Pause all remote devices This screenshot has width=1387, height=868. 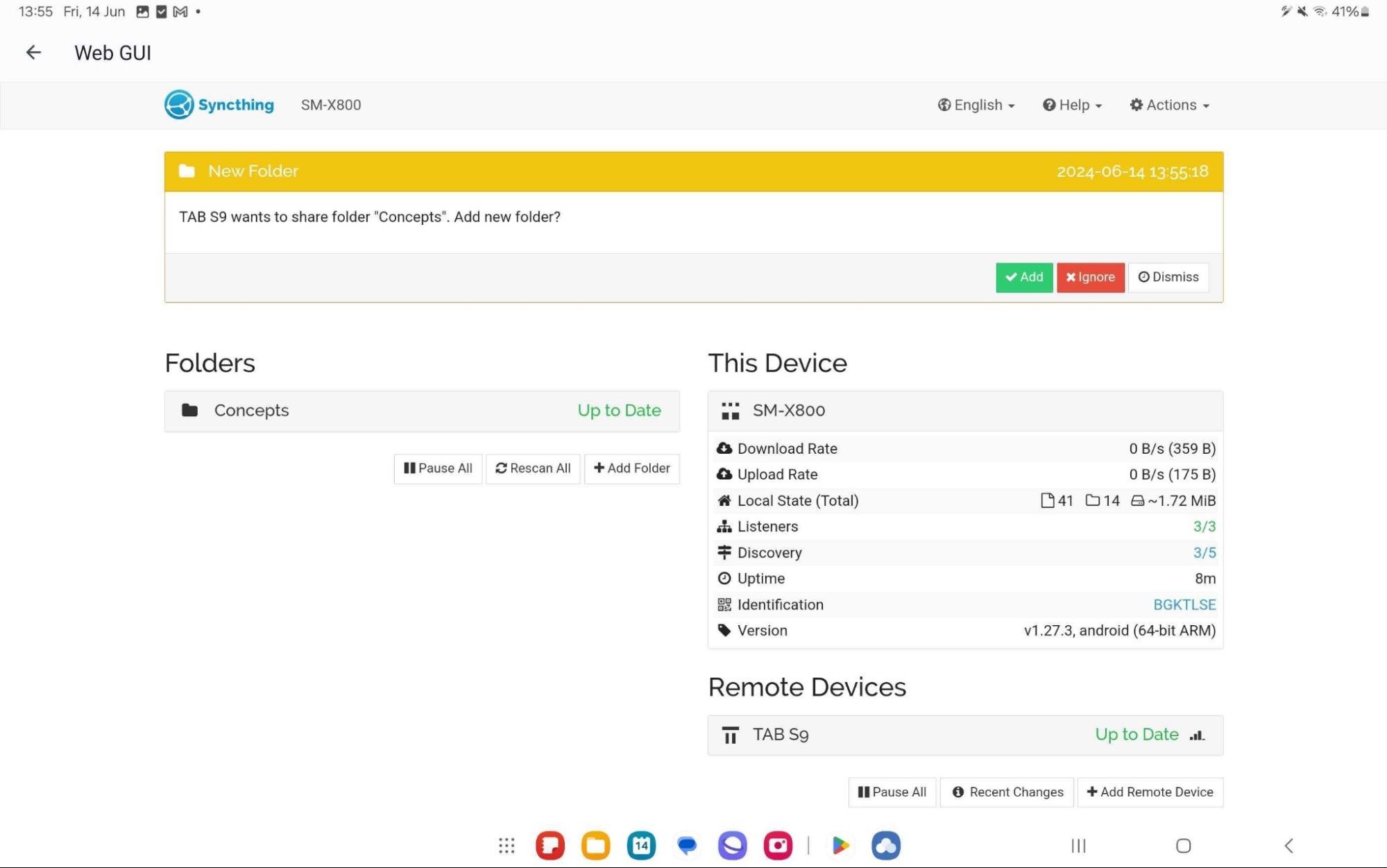pyautogui.click(x=892, y=792)
